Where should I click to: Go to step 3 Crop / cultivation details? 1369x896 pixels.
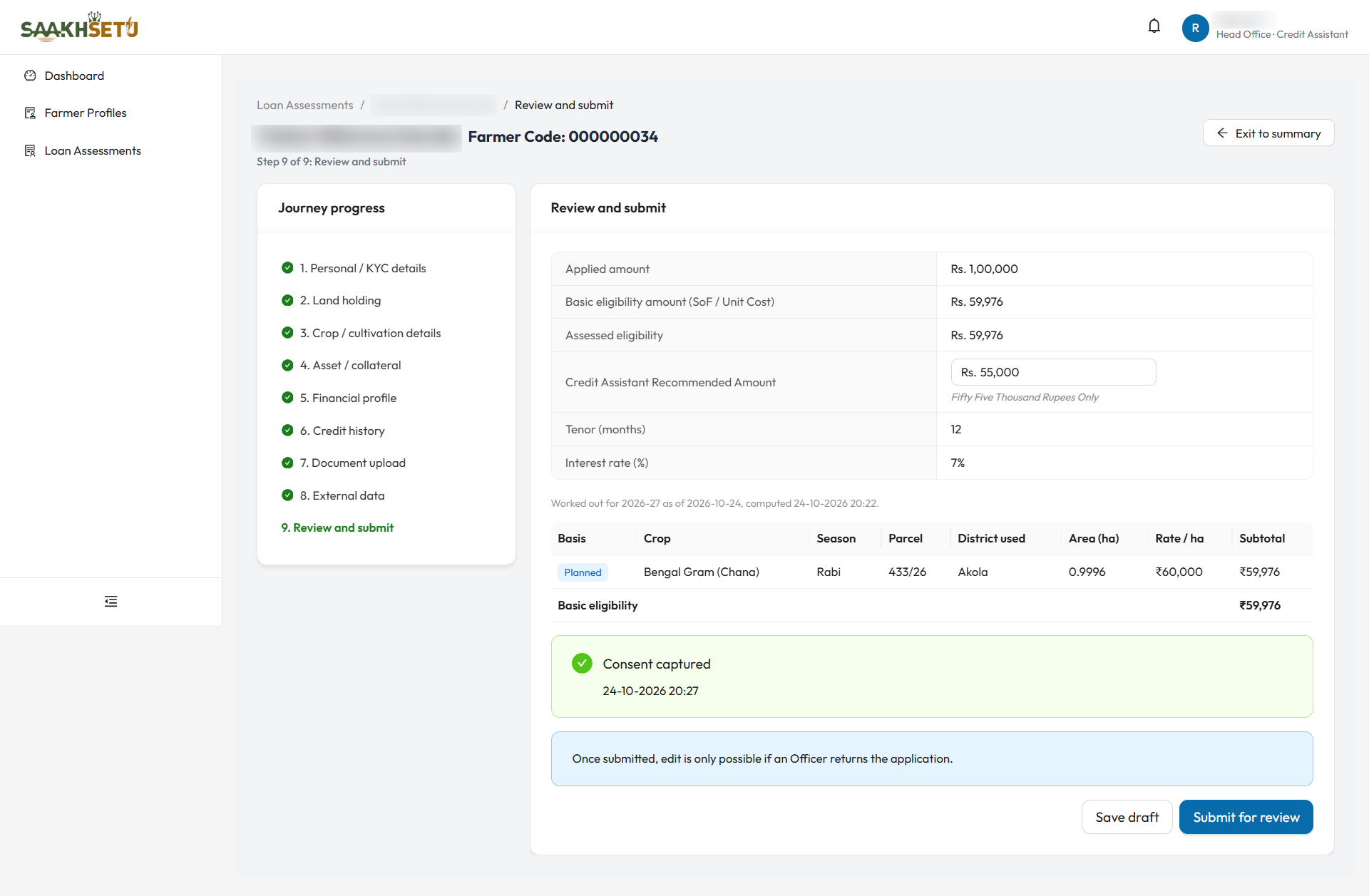click(370, 333)
